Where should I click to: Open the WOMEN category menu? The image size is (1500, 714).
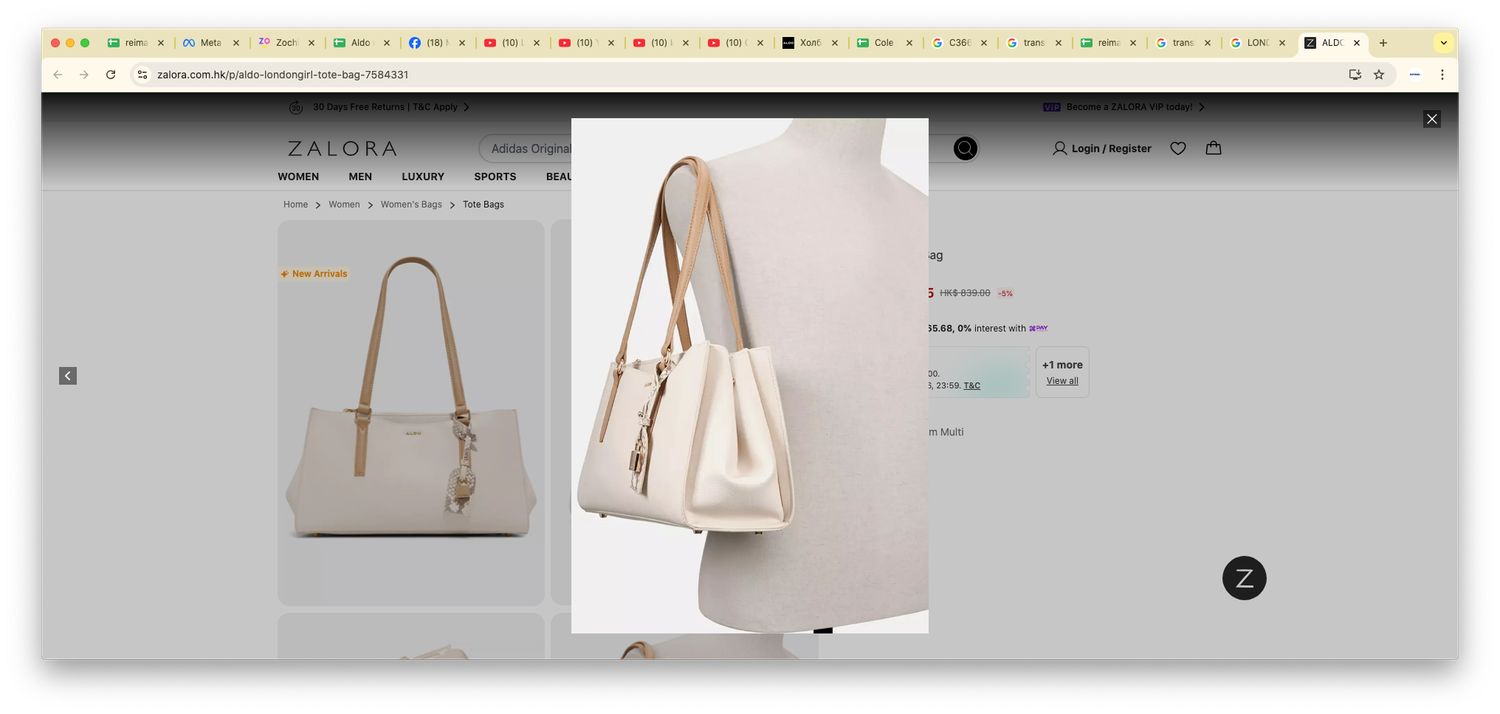point(298,176)
